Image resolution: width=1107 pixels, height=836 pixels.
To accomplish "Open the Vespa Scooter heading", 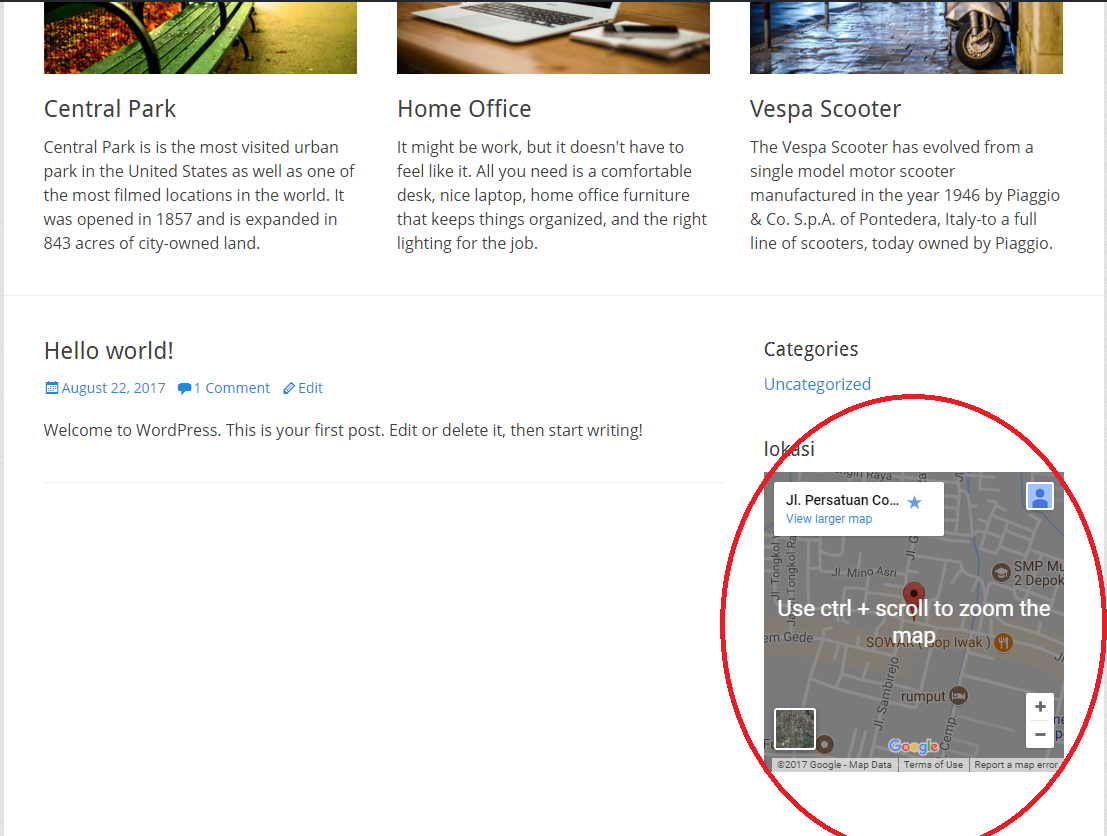I will (x=825, y=109).
